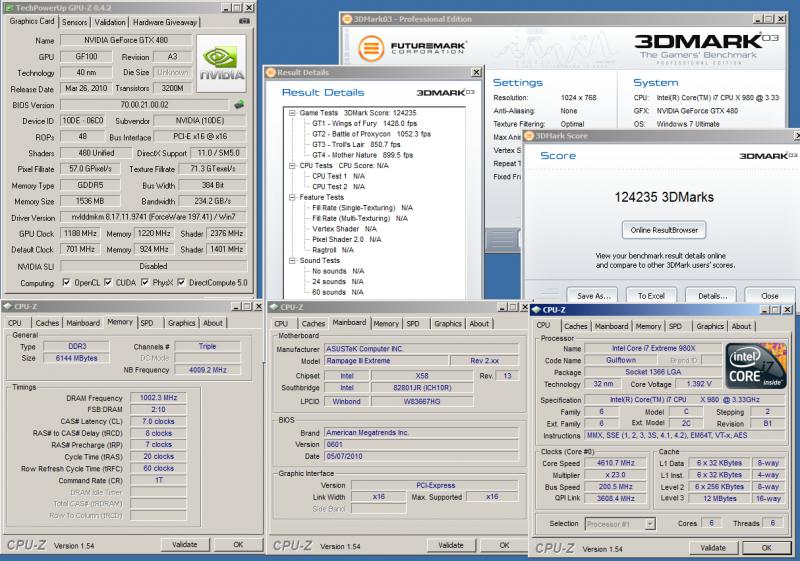Click the GPU-Z title bar icon

9,8
